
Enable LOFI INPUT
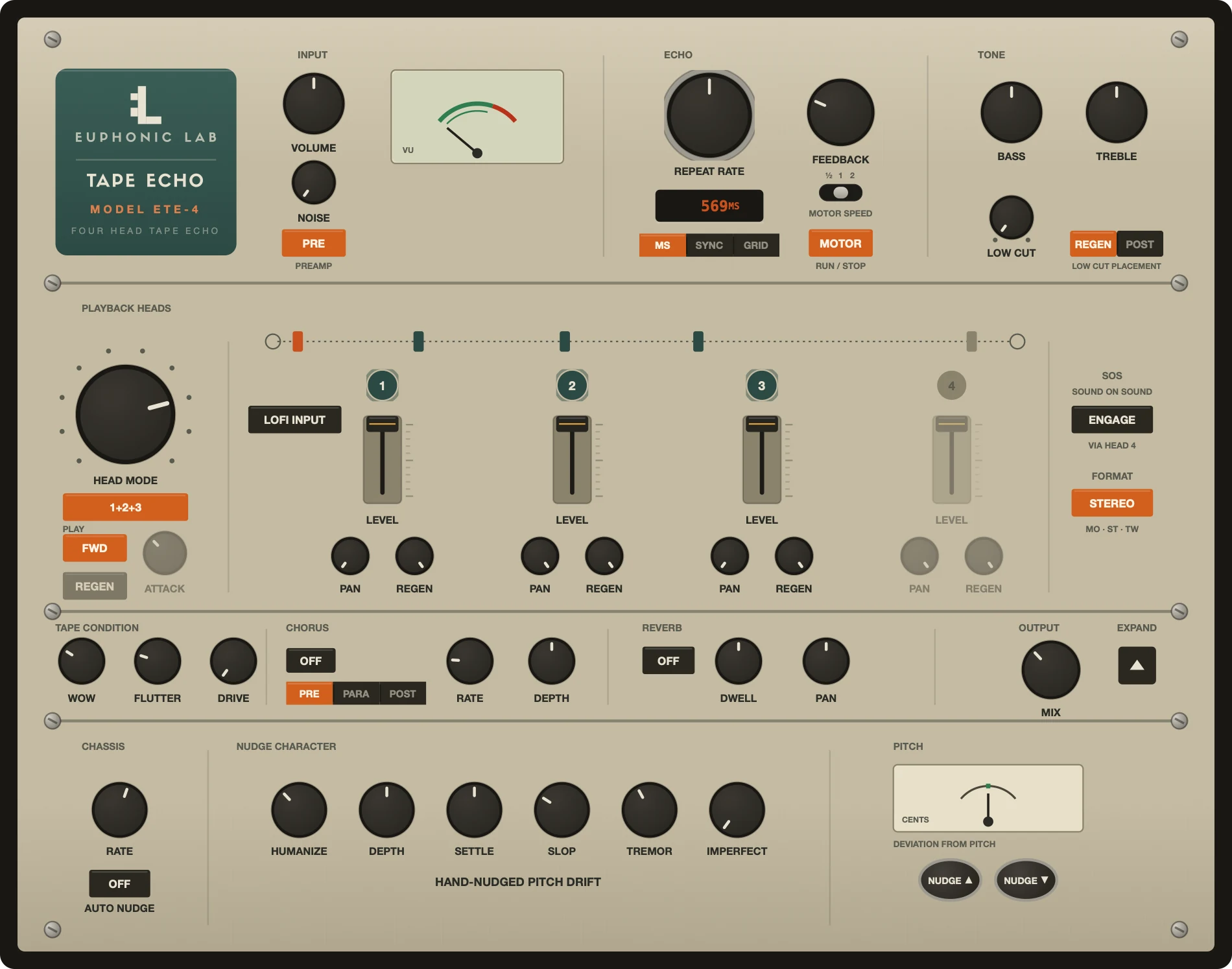coord(294,419)
